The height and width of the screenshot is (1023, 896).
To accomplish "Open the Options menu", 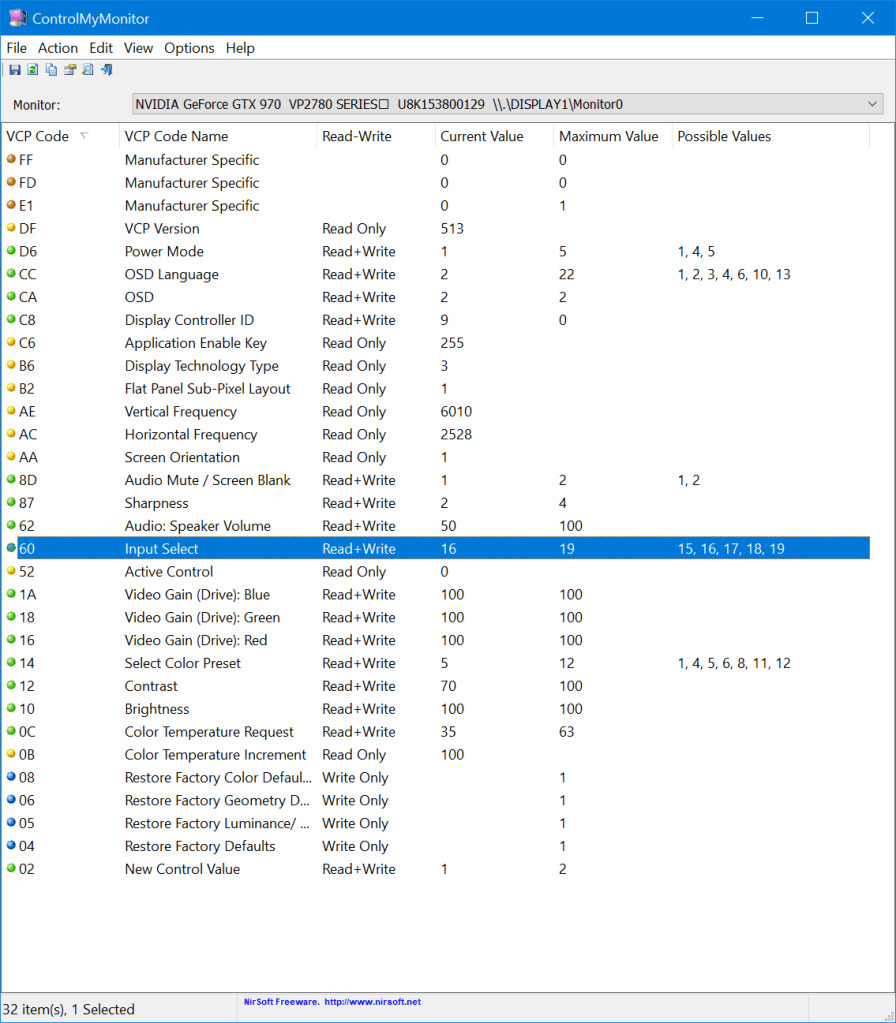I will [x=189, y=47].
